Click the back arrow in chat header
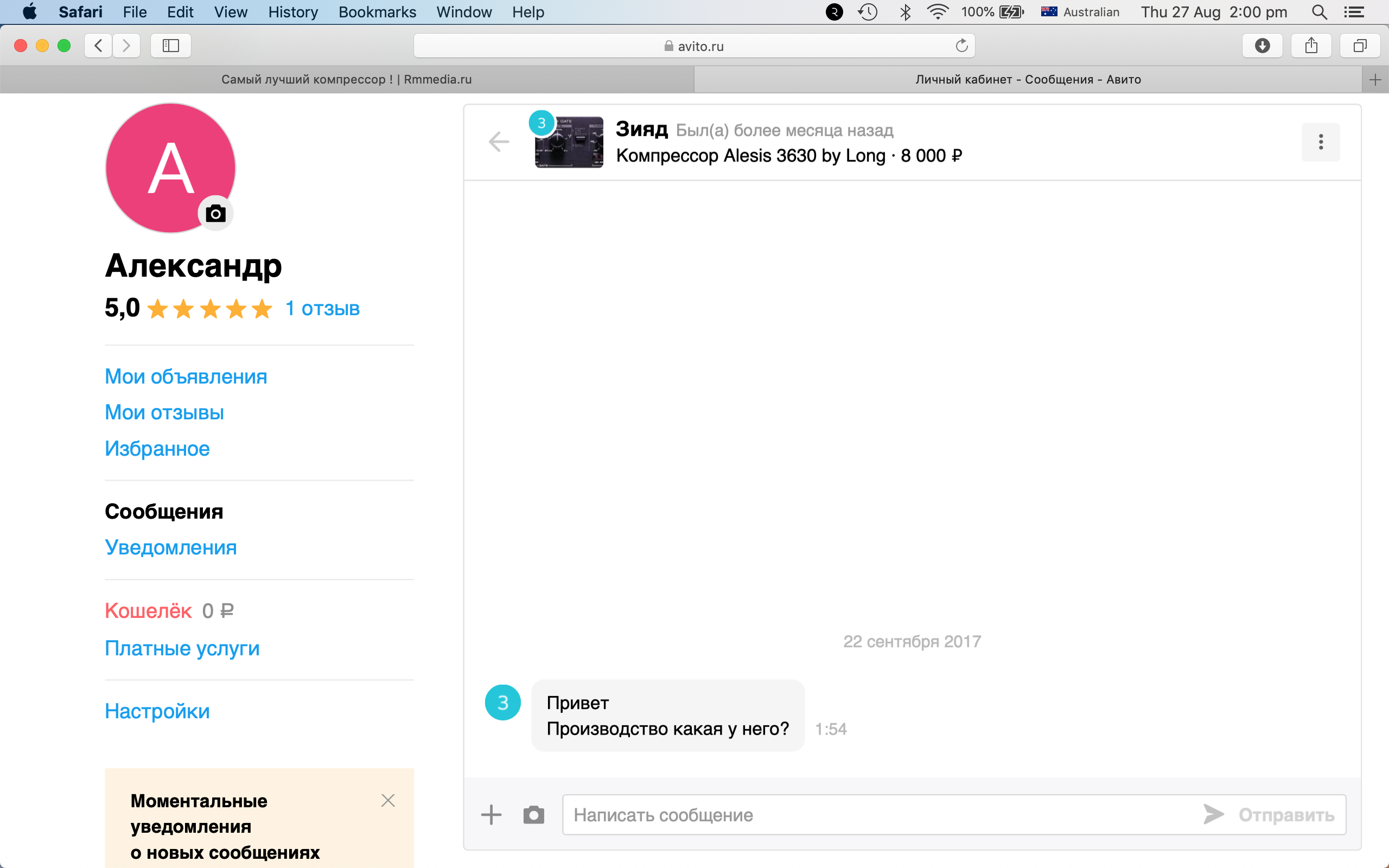 (499, 142)
